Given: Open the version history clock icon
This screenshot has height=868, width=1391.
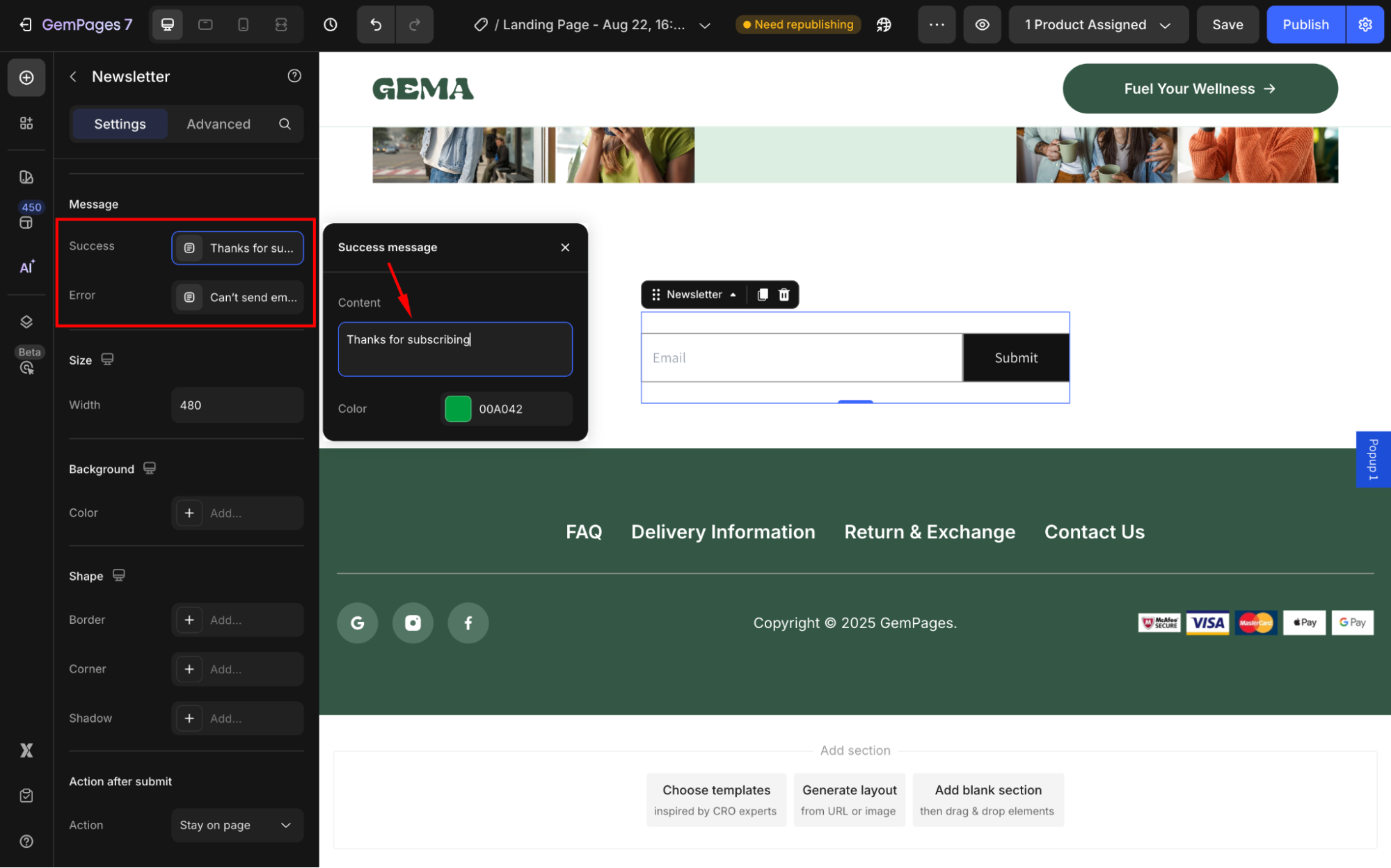Looking at the screenshot, I should (x=331, y=25).
